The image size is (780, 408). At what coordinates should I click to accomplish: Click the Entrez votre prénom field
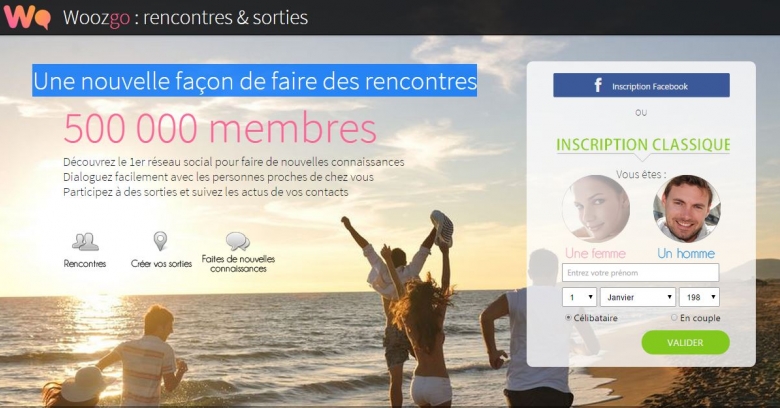640,273
